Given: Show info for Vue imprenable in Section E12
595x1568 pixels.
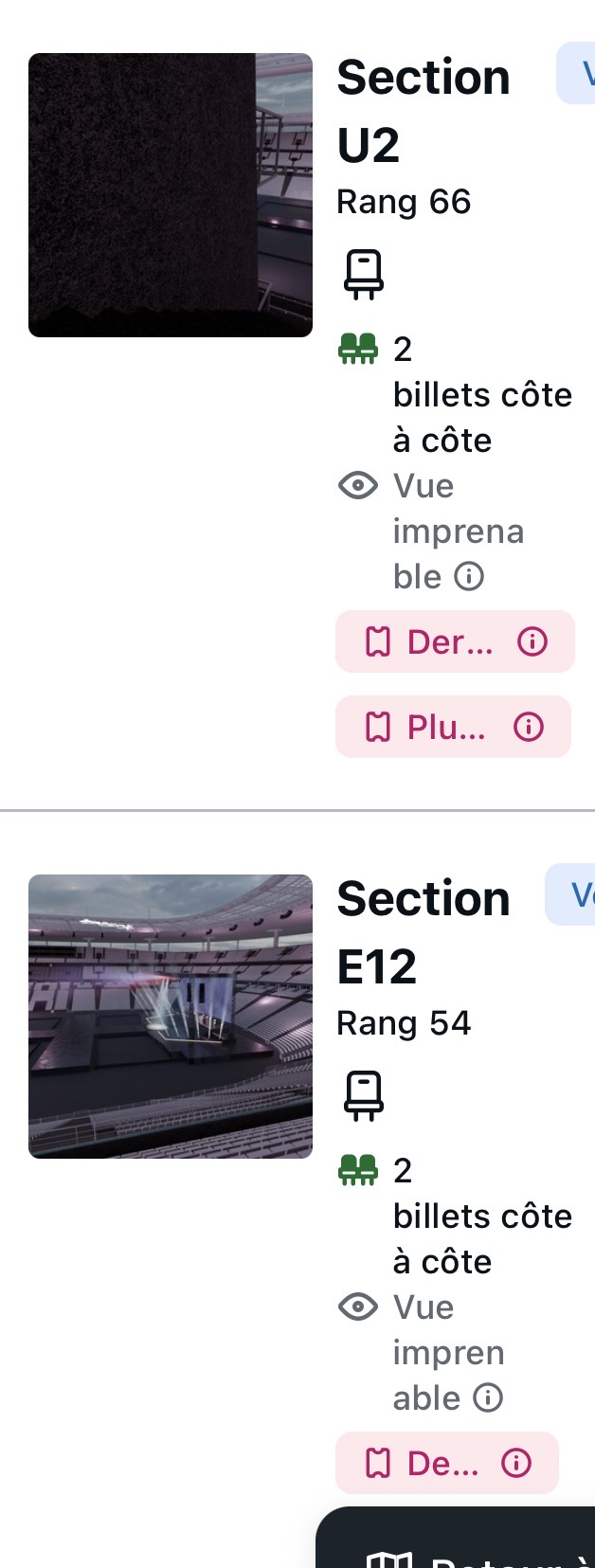Looking at the screenshot, I should 488,1397.
